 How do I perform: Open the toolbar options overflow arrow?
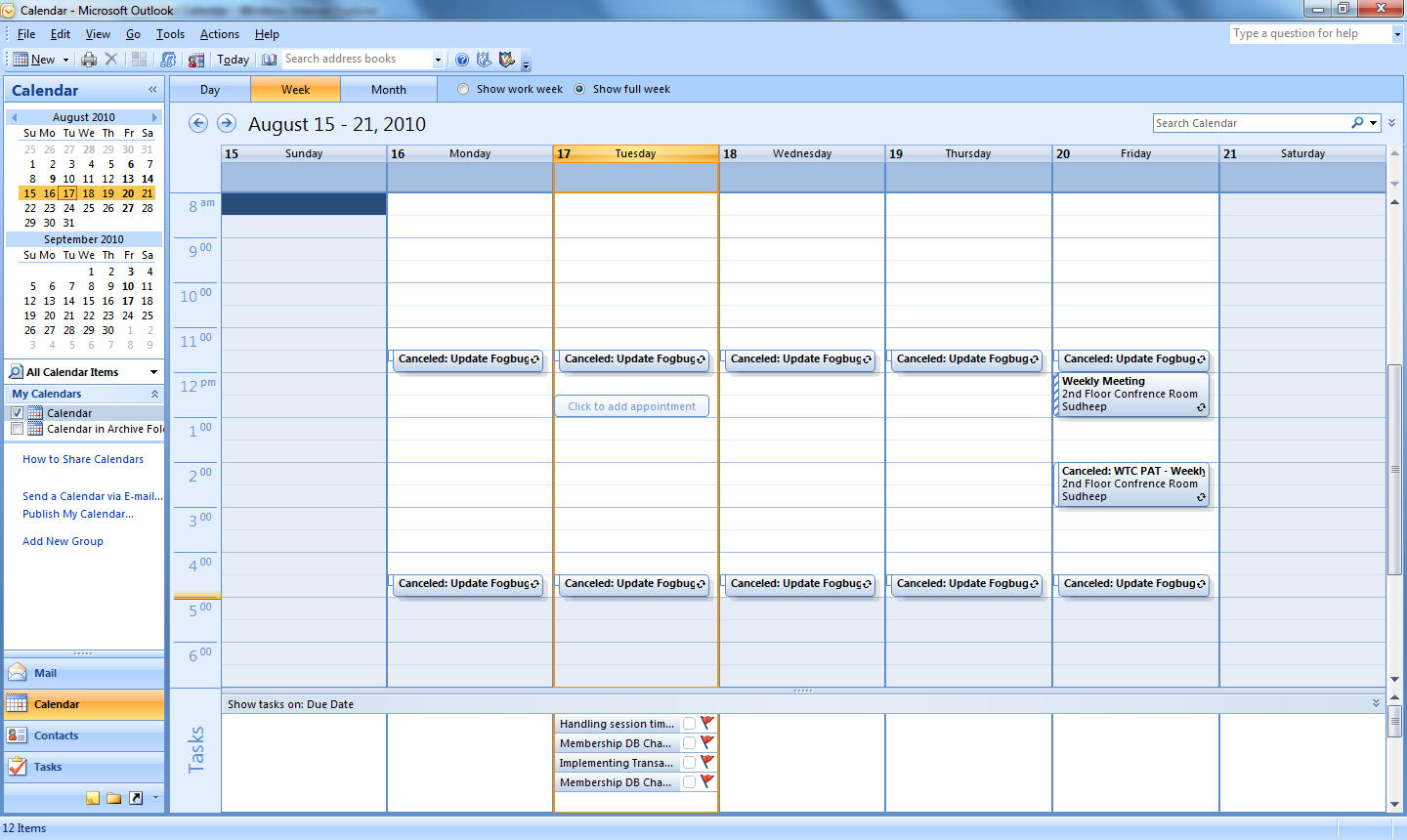(x=526, y=63)
